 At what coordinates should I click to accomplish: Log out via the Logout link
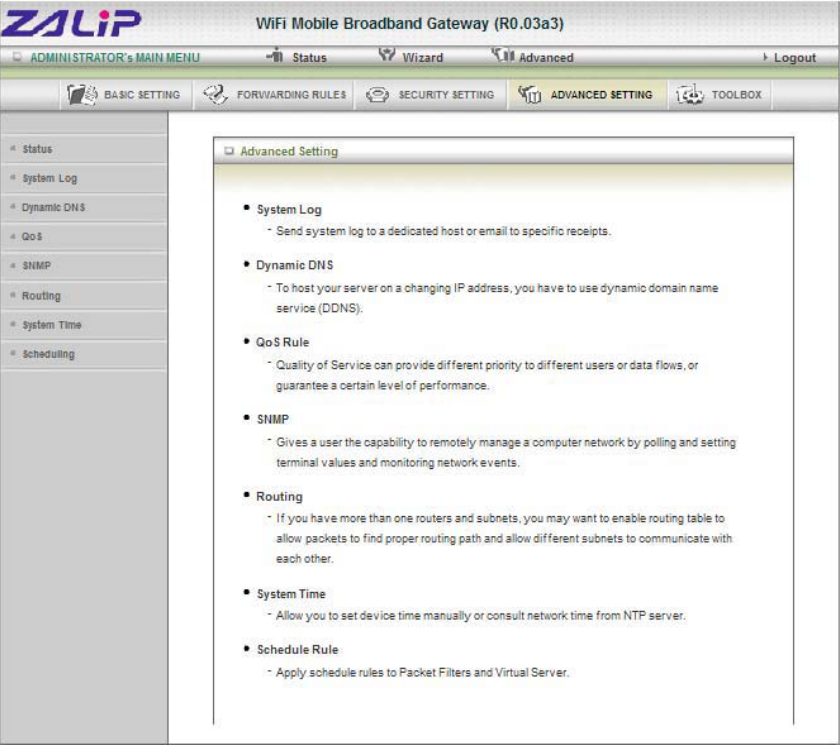coord(794,57)
